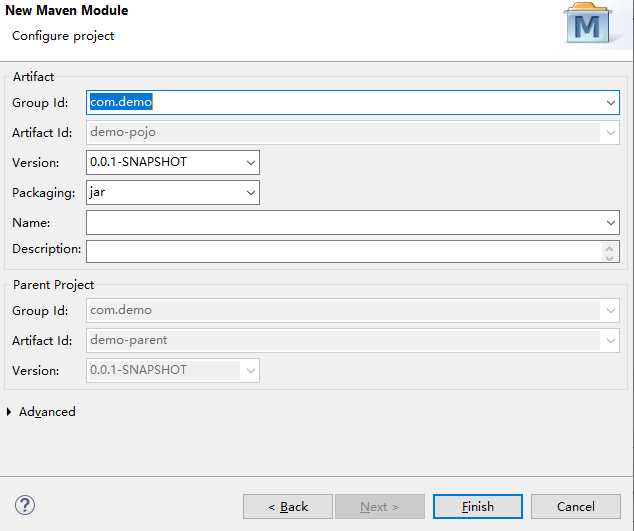Click the Finish button
This screenshot has height=531, width=634.
477,506
